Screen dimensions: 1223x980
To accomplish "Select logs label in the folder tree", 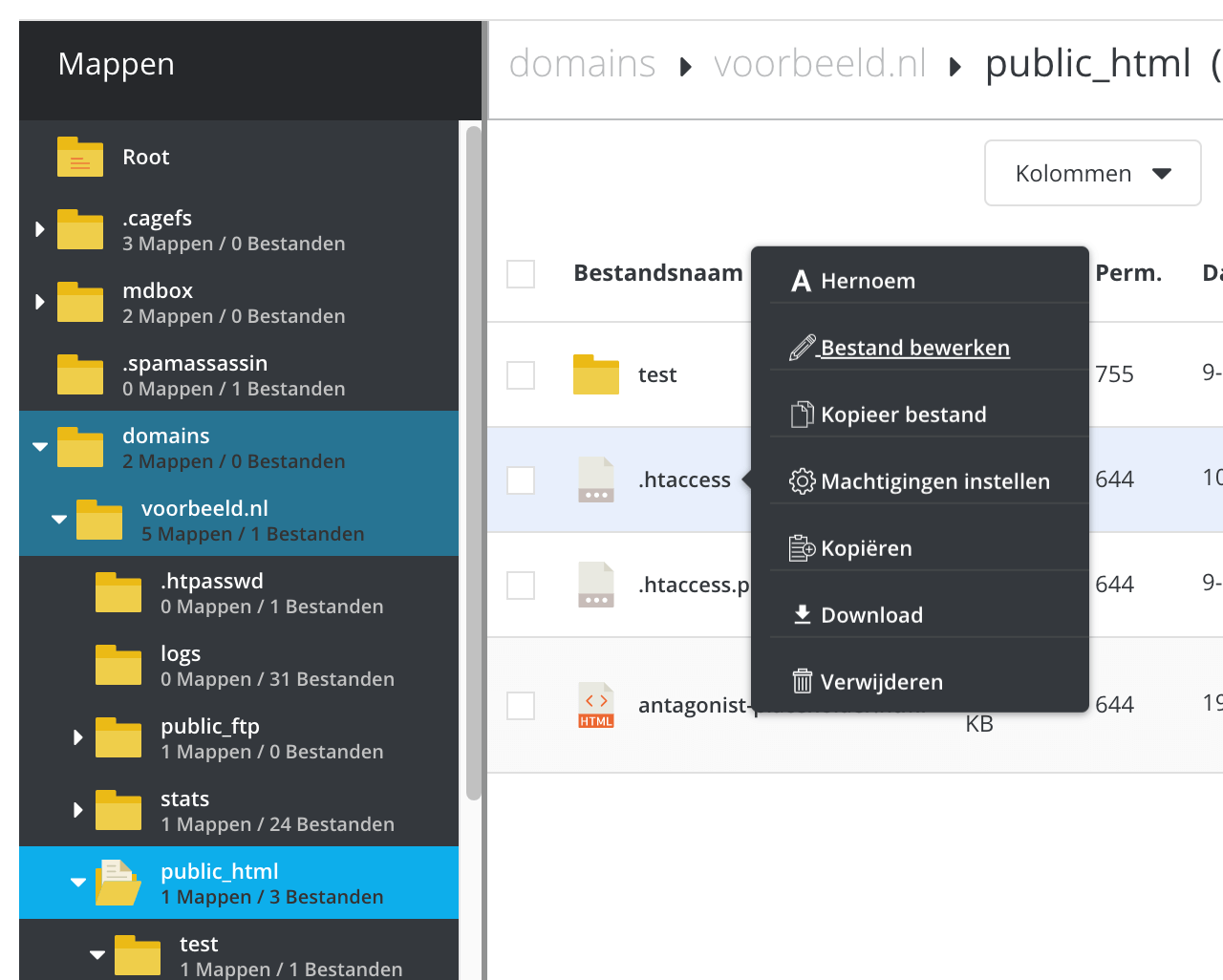I will pos(181,653).
